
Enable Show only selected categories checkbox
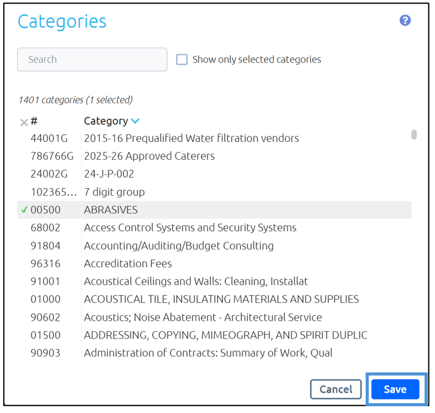(182, 60)
